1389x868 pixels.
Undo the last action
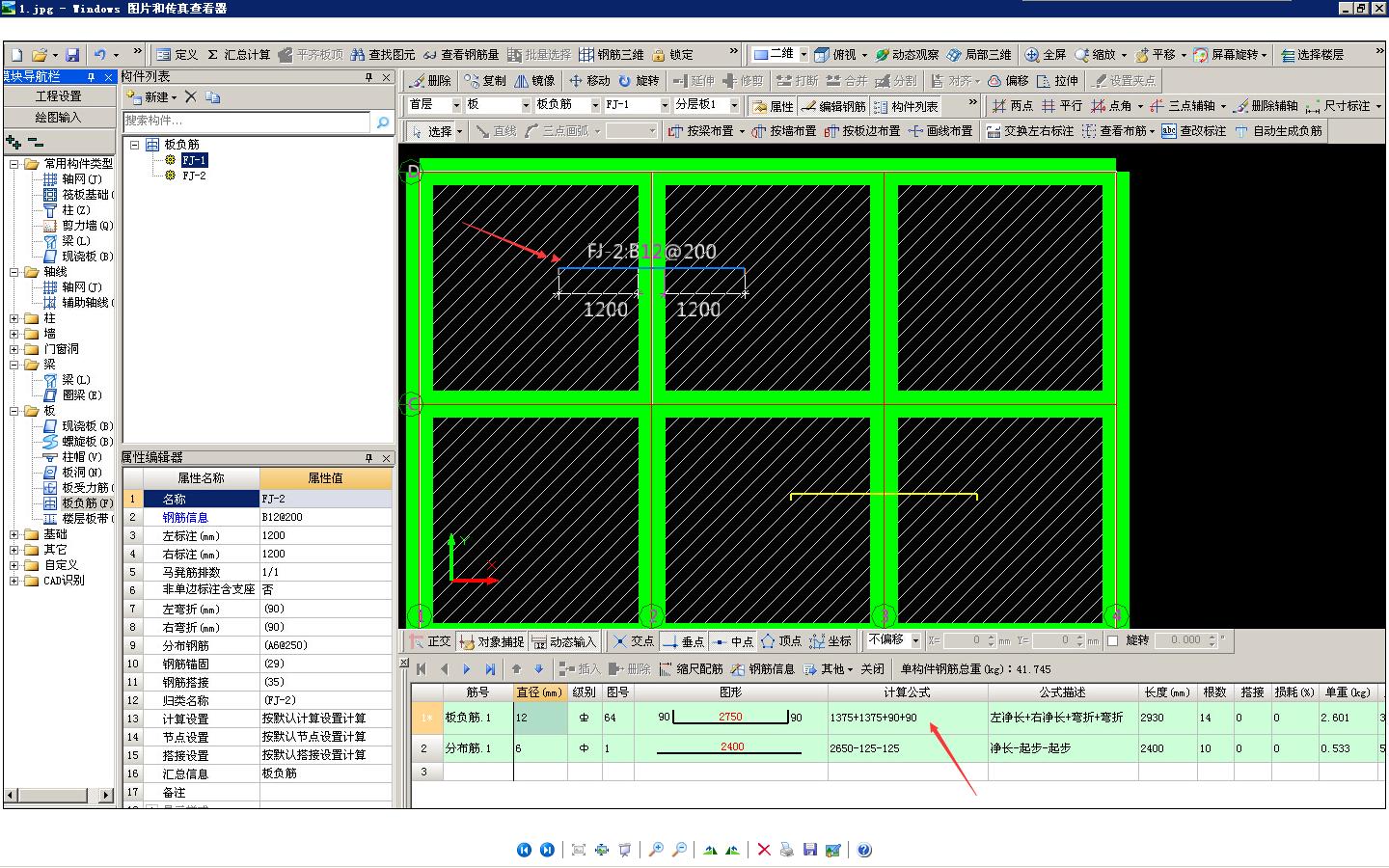(100, 55)
